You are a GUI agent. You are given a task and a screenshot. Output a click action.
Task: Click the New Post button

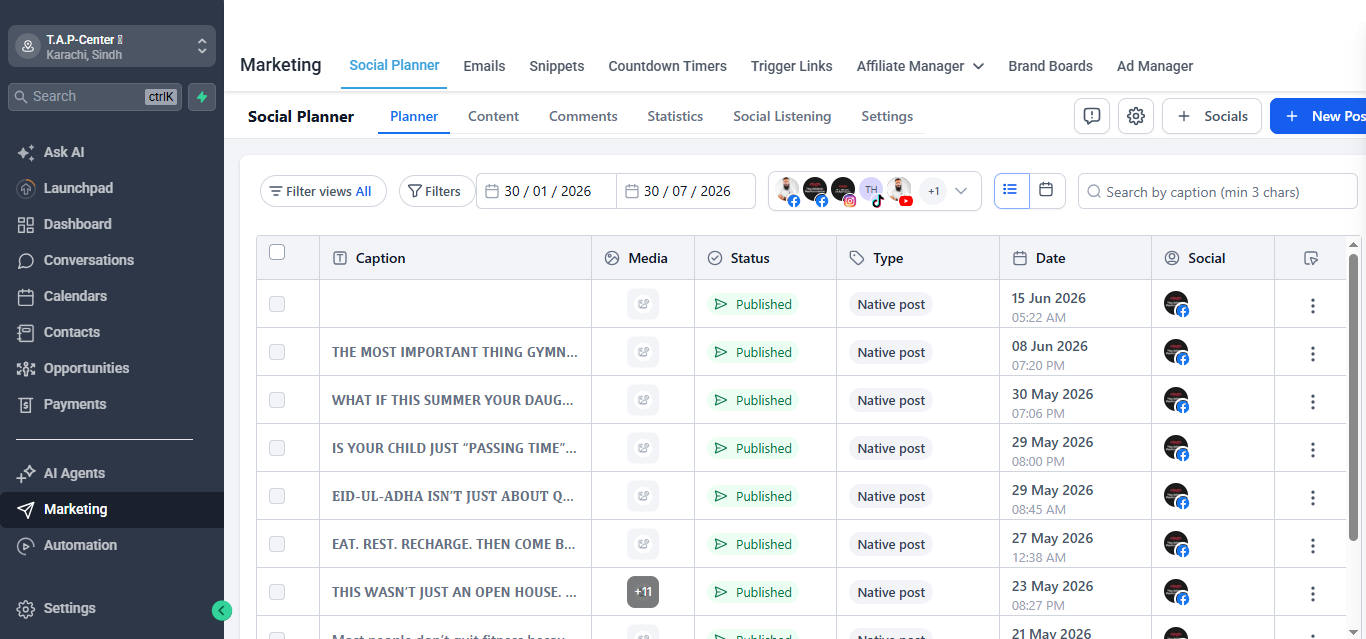pyautogui.click(x=1318, y=116)
